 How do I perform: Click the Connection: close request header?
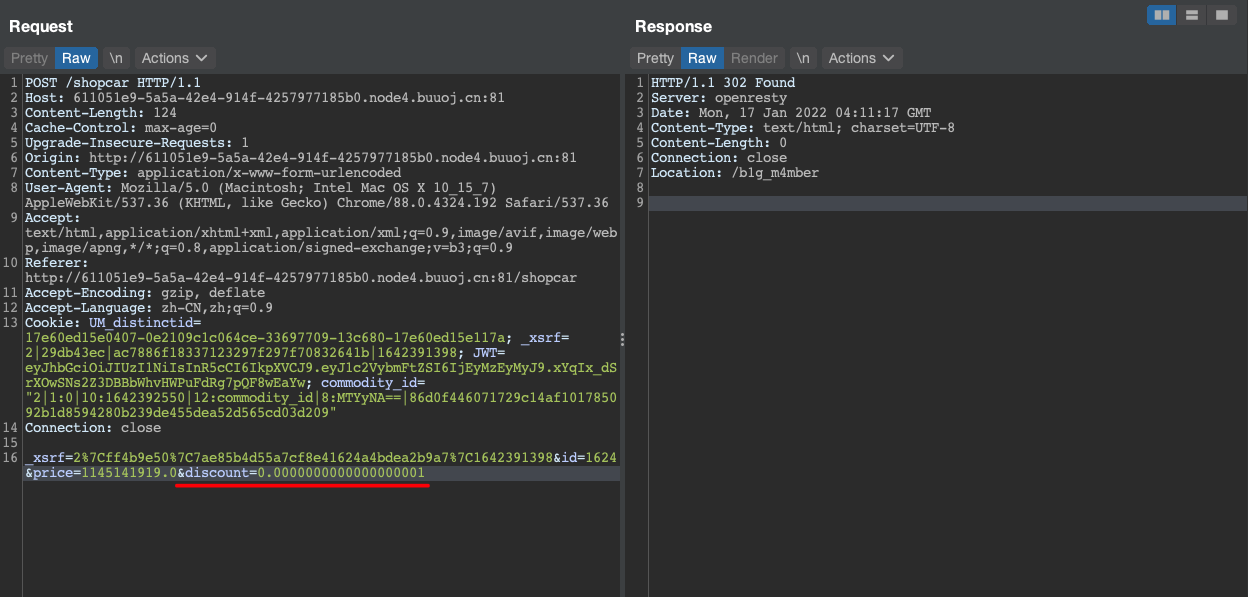coord(93,428)
